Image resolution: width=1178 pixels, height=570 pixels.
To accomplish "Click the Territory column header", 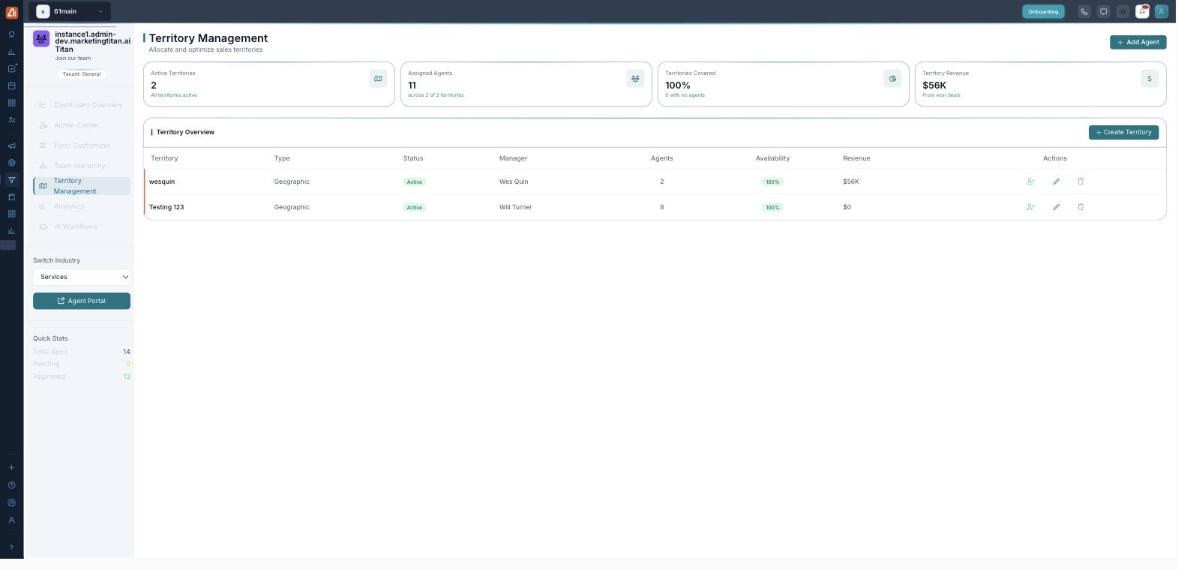I will coord(165,158).
